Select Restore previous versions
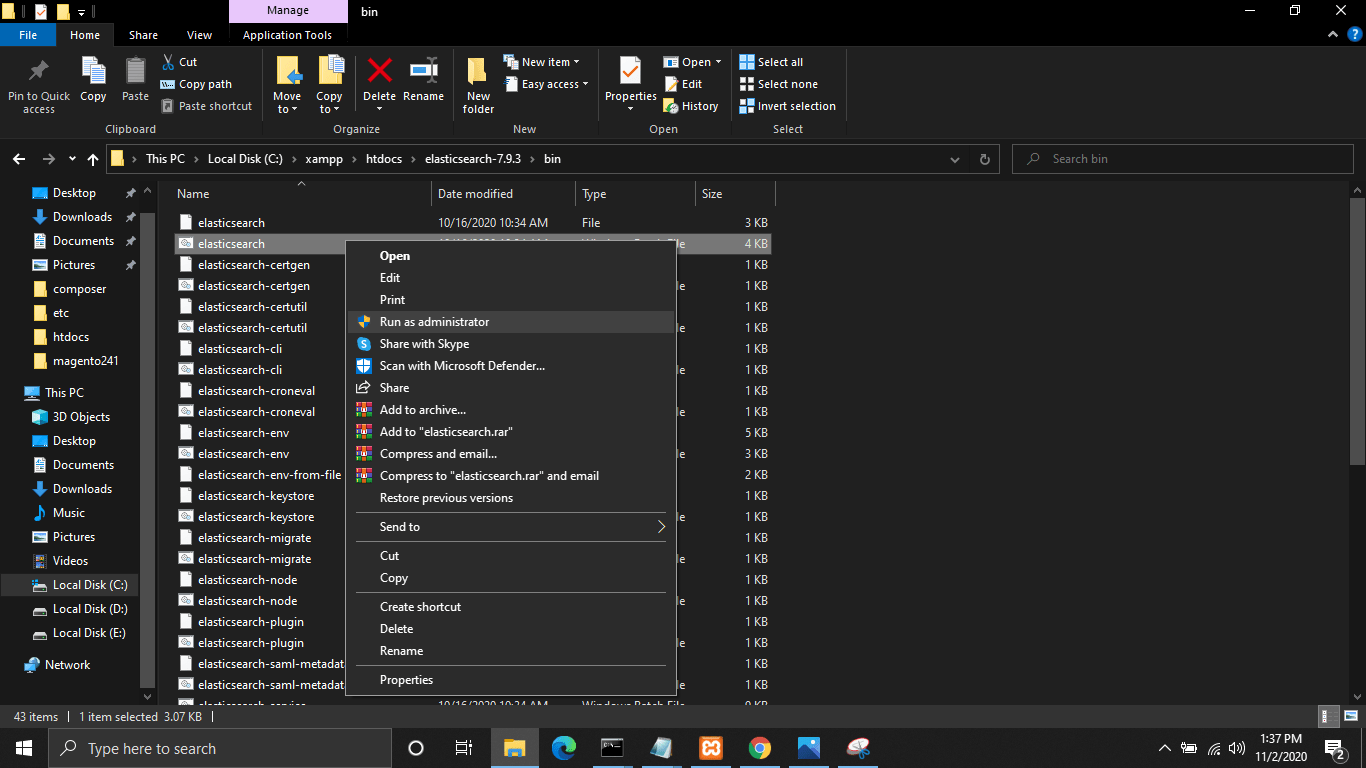The height and width of the screenshot is (768, 1366). [511, 498]
